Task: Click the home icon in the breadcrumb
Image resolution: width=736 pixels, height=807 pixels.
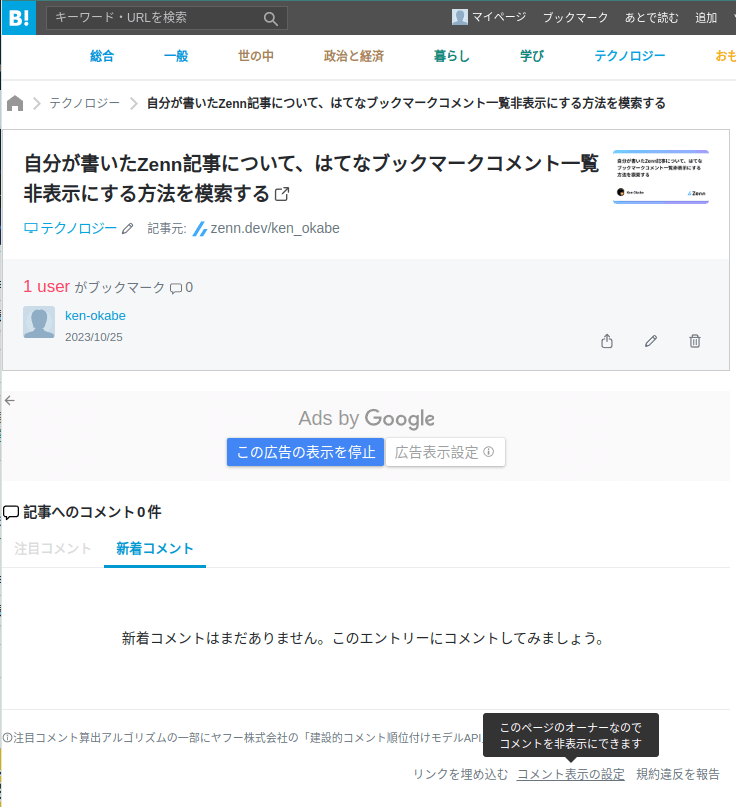Action: point(15,103)
